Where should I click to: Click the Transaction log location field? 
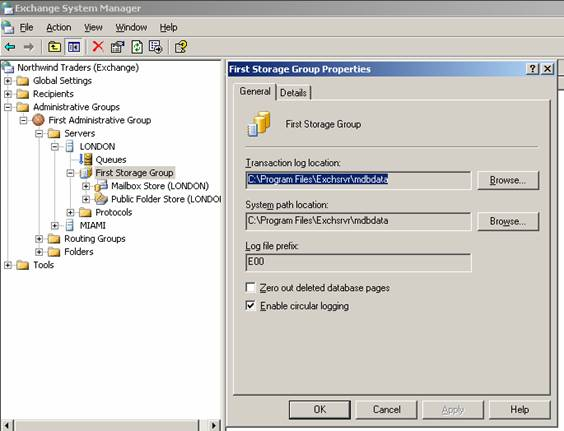[x=358, y=180]
